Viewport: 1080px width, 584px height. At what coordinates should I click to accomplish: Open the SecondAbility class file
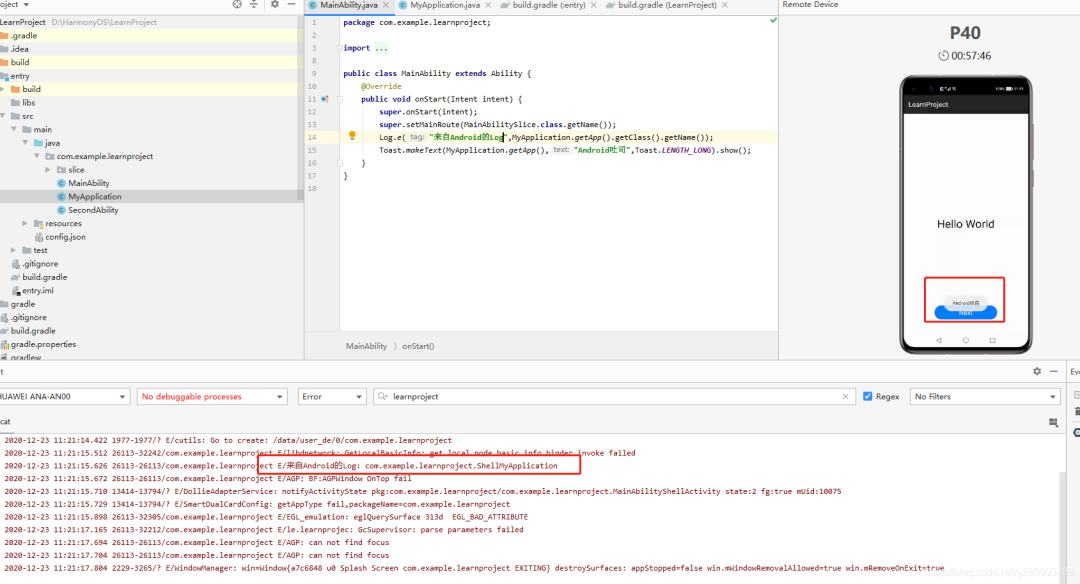click(93, 210)
